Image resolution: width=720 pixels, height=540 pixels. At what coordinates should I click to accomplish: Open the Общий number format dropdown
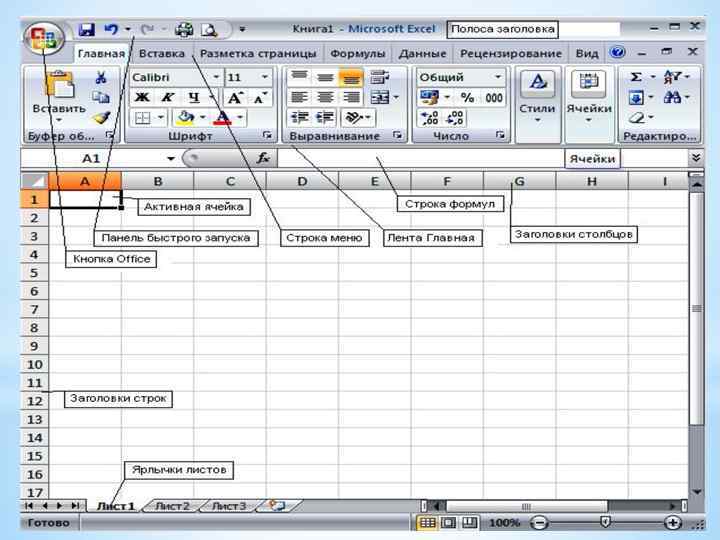click(498, 77)
